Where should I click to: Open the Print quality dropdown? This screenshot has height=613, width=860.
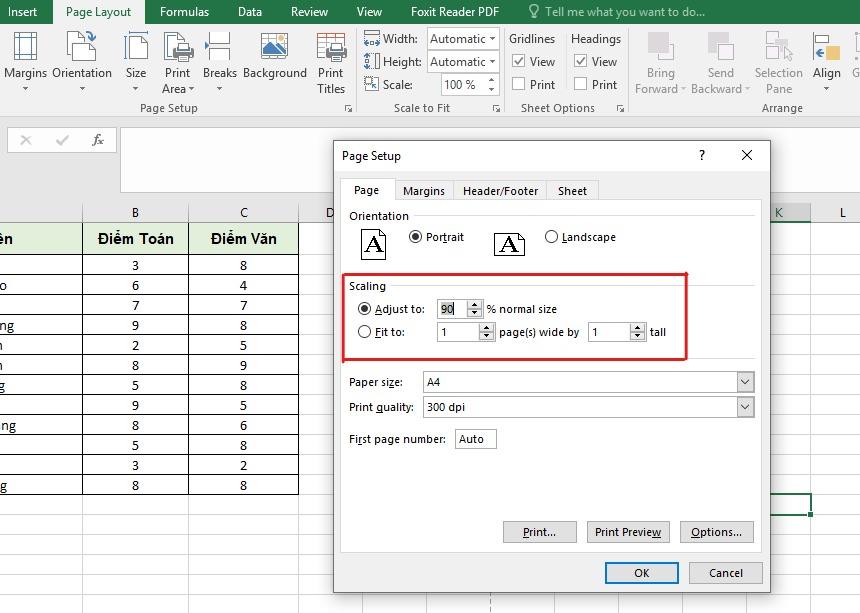pos(744,406)
